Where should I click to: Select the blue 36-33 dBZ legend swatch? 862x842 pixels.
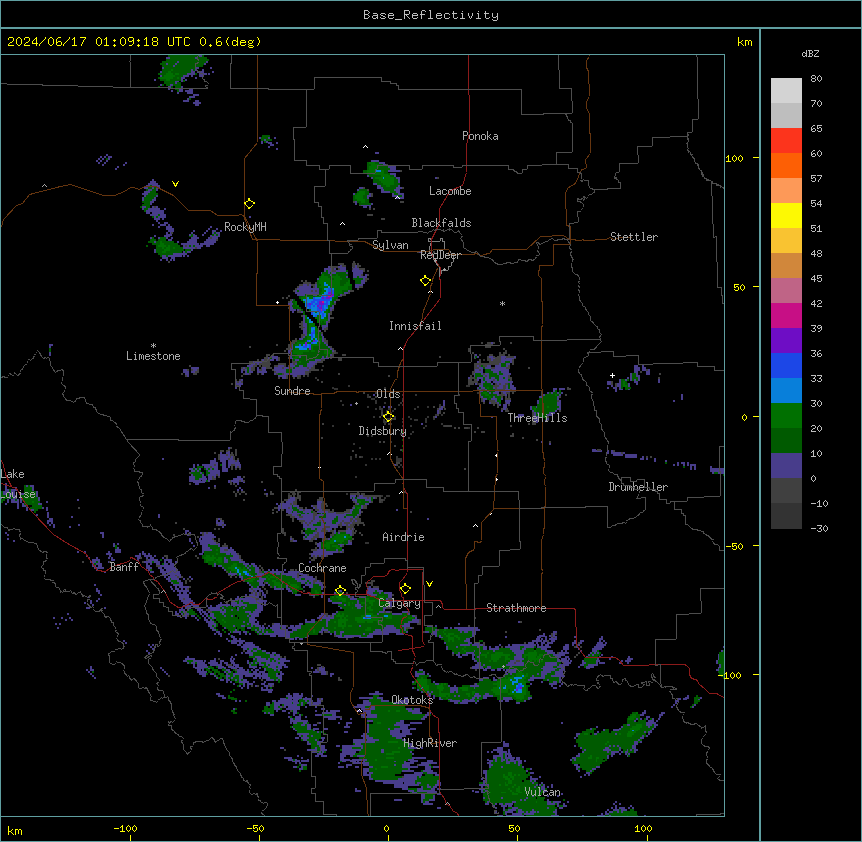[x=786, y=365]
